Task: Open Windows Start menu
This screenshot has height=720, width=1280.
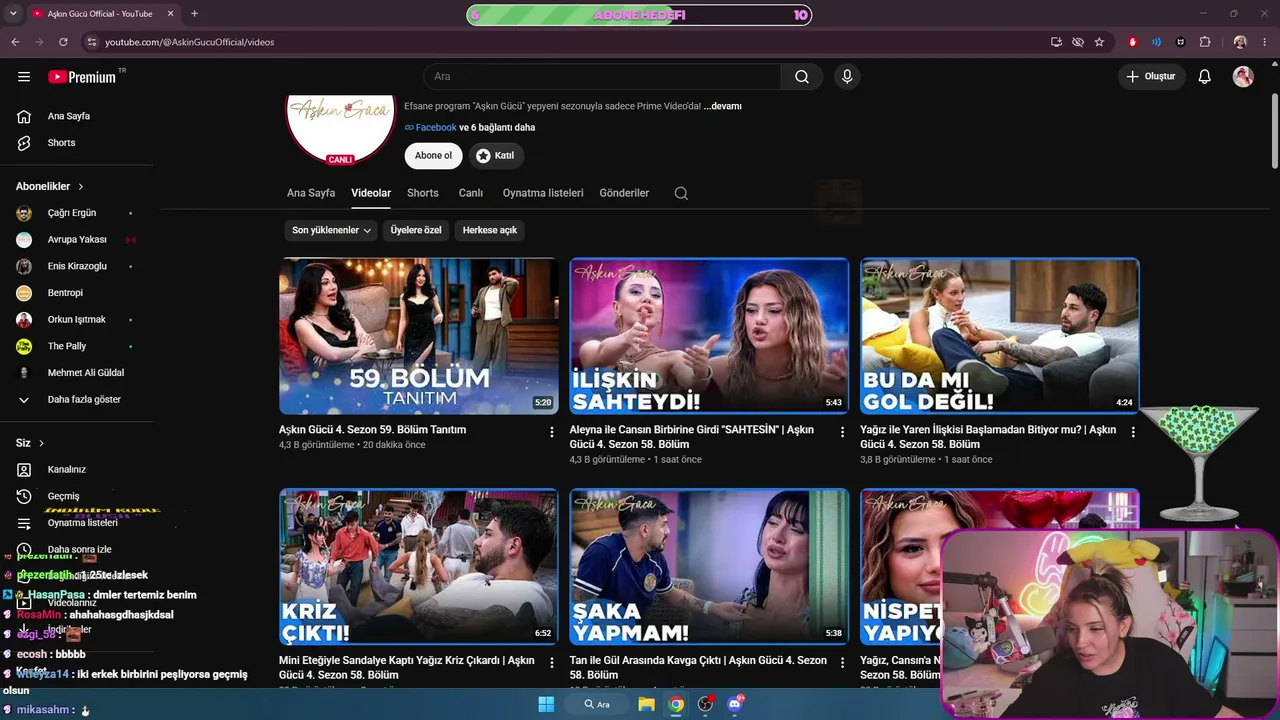Action: [x=546, y=704]
